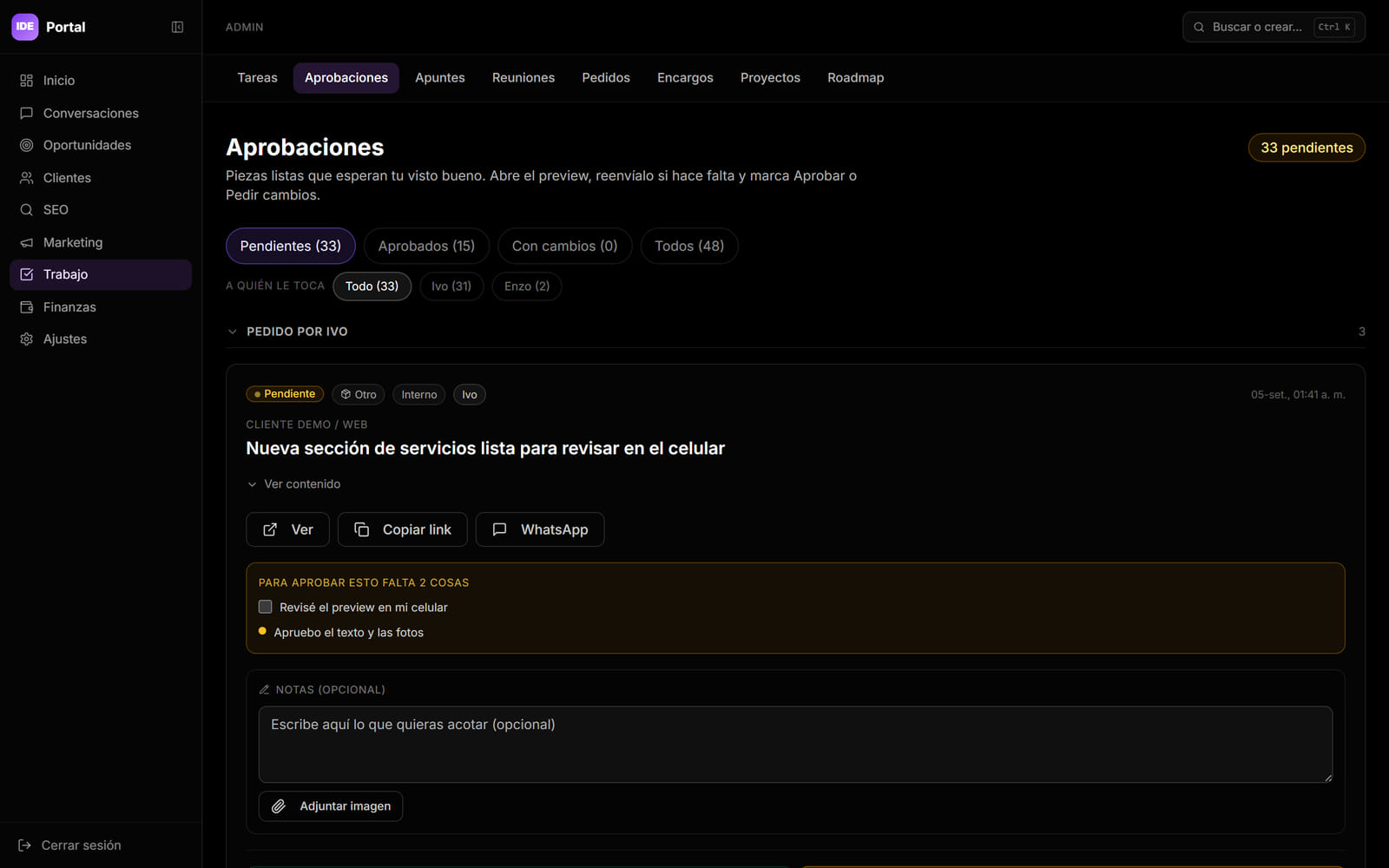Image resolution: width=1389 pixels, height=868 pixels.
Task: Select the Todo (33) assignee filter
Action: [x=372, y=286]
